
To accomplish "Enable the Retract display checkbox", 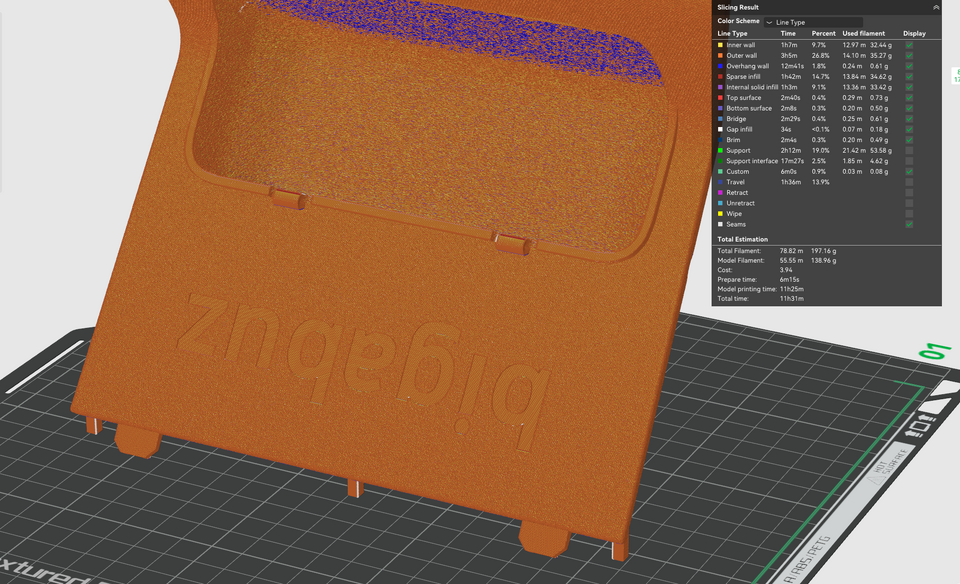I will (909, 193).
